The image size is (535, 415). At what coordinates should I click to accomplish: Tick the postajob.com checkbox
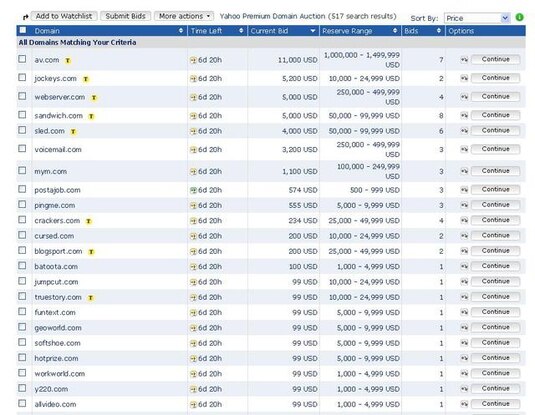coord(22,189)
